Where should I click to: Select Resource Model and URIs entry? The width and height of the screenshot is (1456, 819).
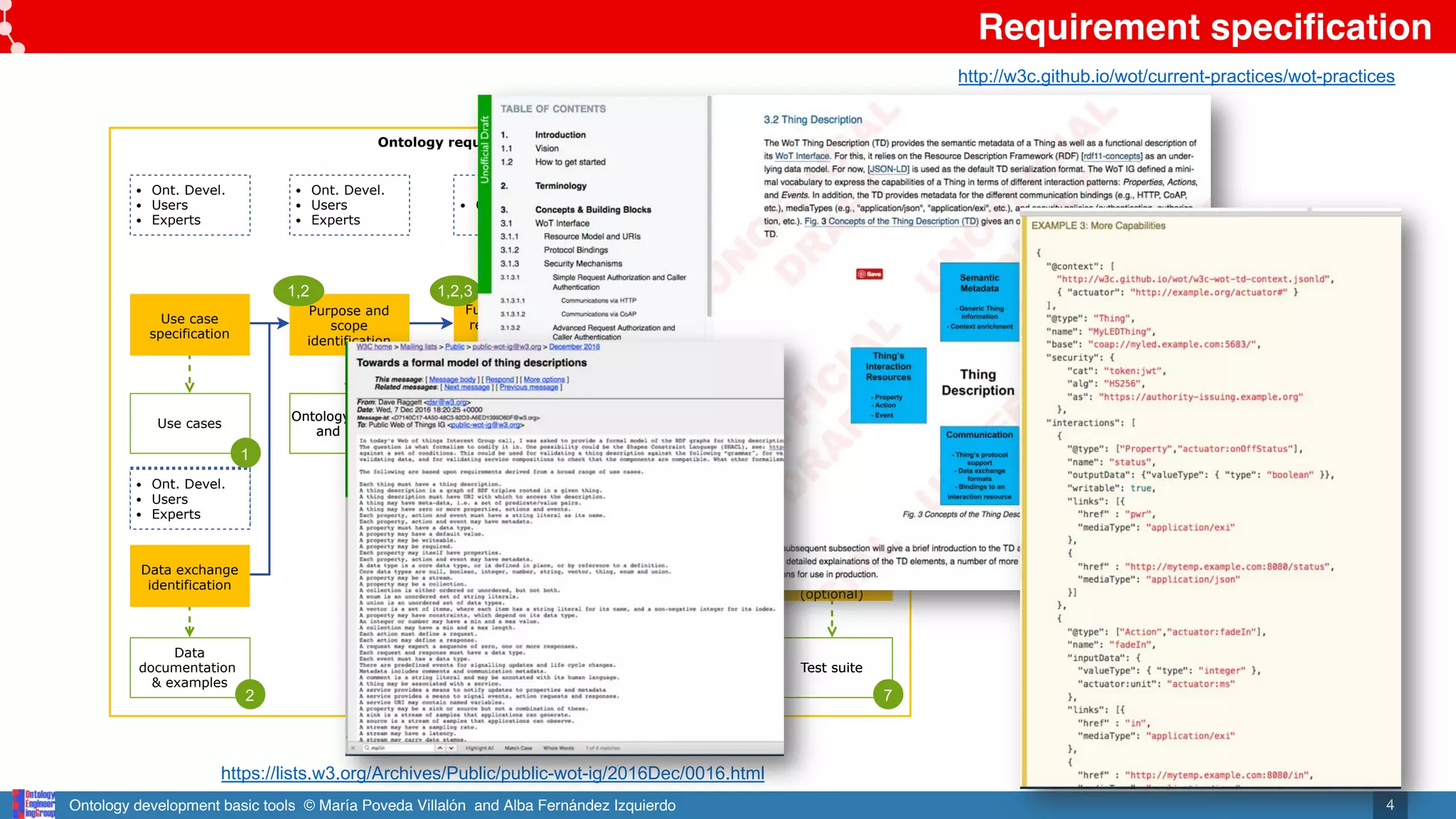coord(592,237)
